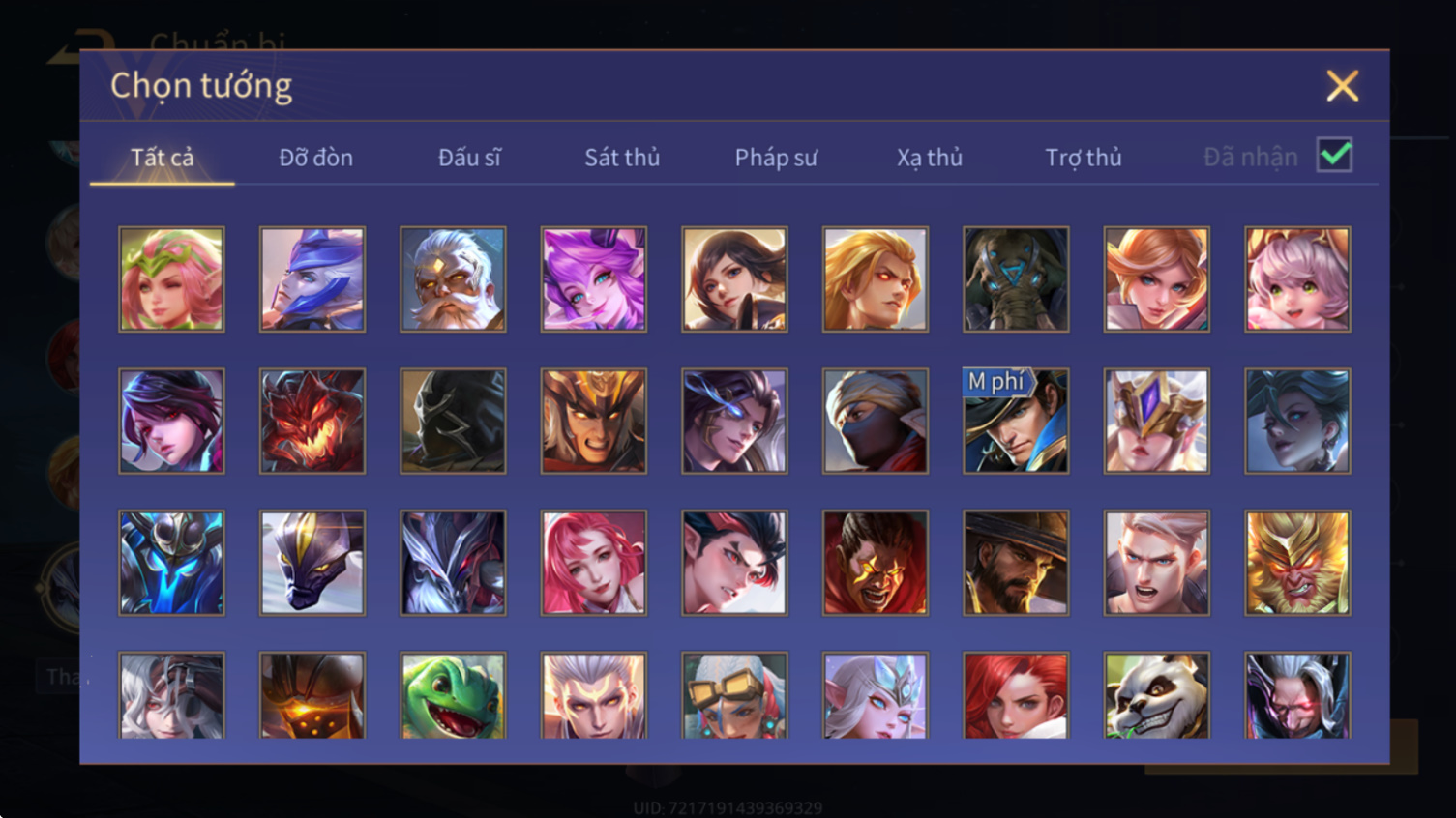Image resolution: width=1456 pixels, height=818 pixels.
Task: Pick the elephant-masked hero portrait
Action: tap(1016, 279)
